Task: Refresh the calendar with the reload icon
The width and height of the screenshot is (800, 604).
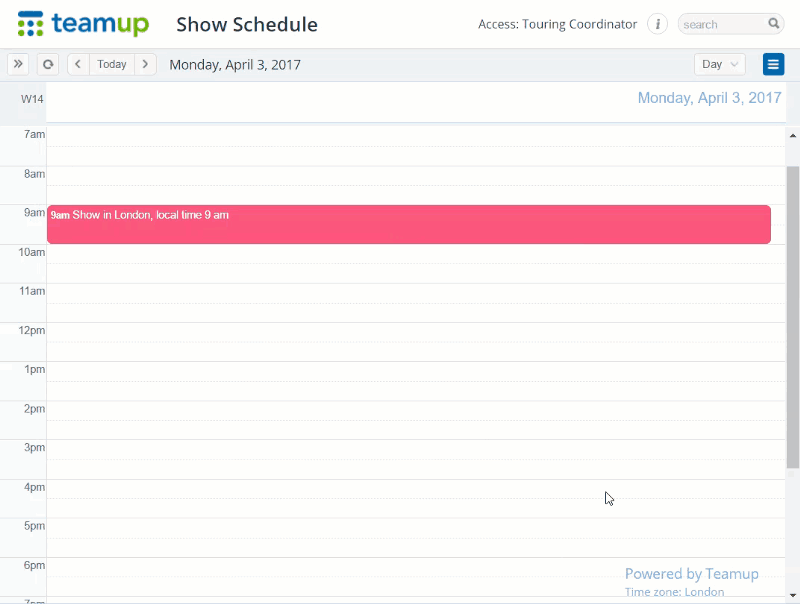Action: tap(48, 64)
